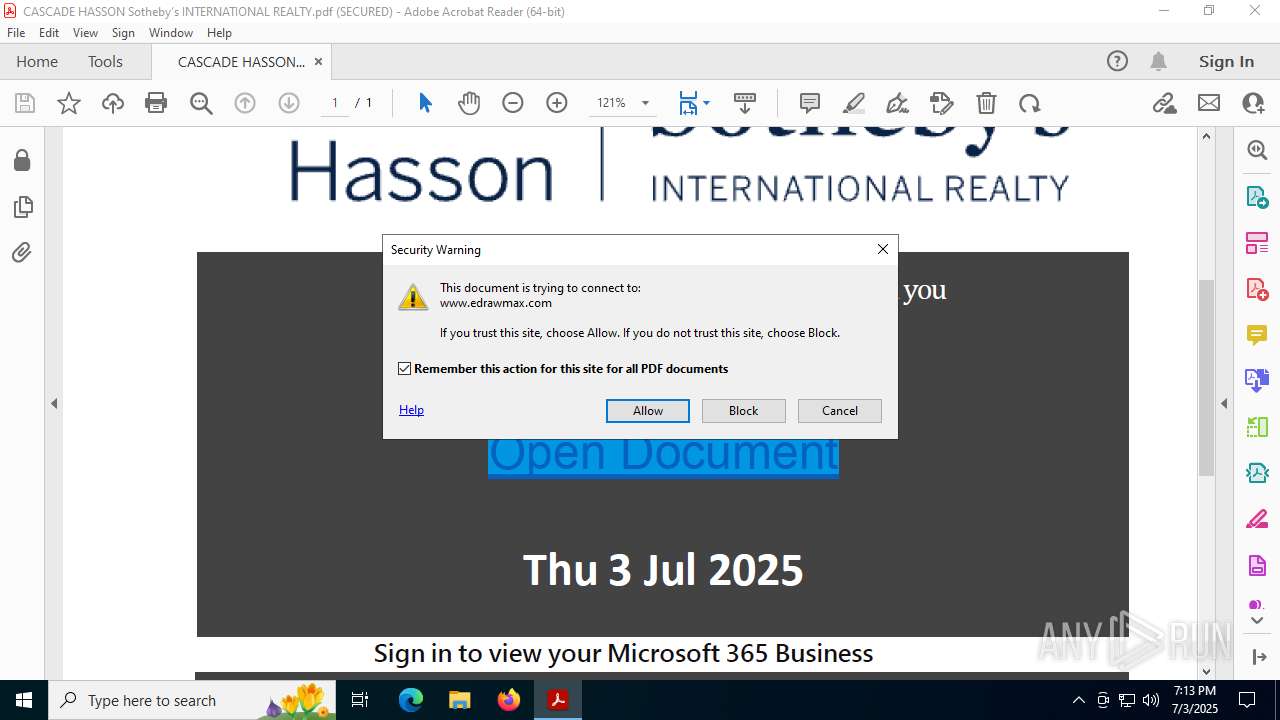1280x720 pixels.
Task: Click scroll up arrow of document
Action: click(x=1206, y=136)
